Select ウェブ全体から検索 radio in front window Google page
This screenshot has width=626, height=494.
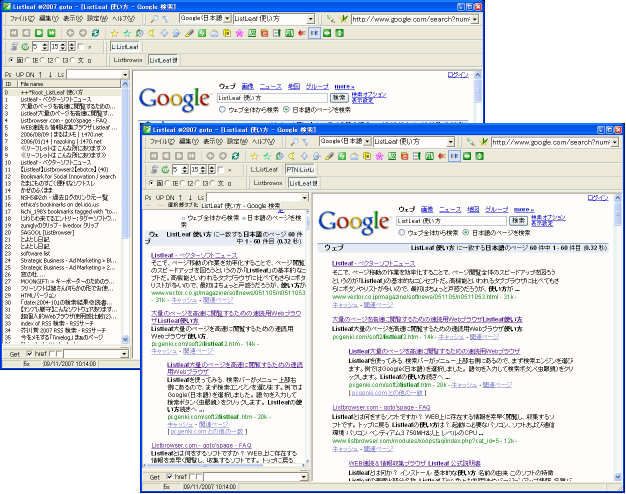coord(402,233)
